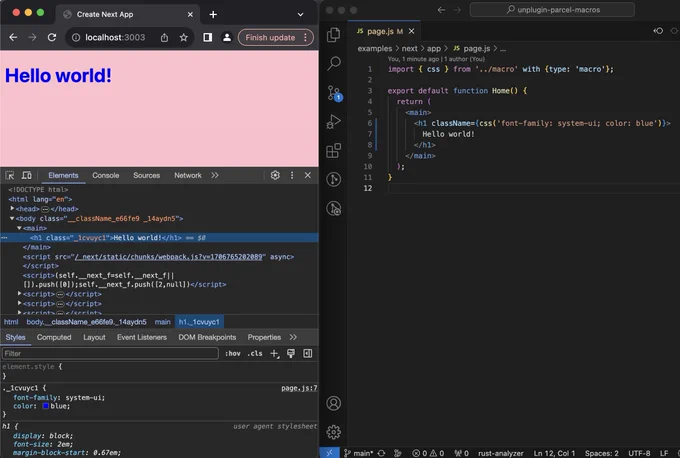Show more Styles pane tabs chevron

(x=293, y=337)
